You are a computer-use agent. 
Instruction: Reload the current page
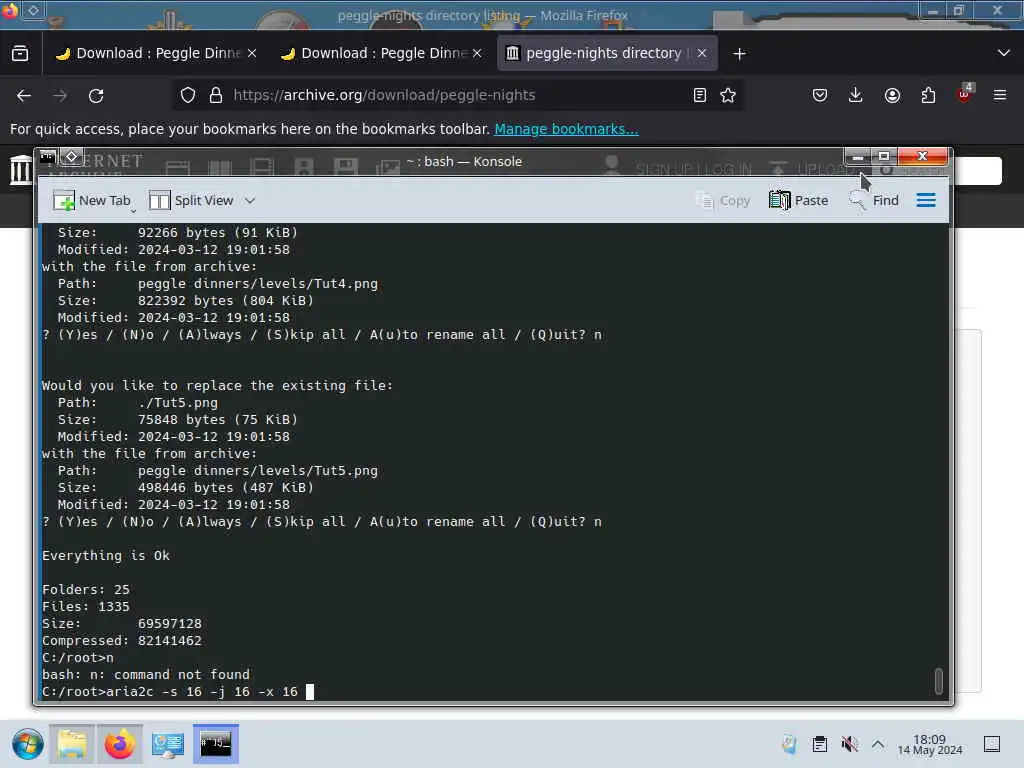pyautogui.click(x=96, y=96)
